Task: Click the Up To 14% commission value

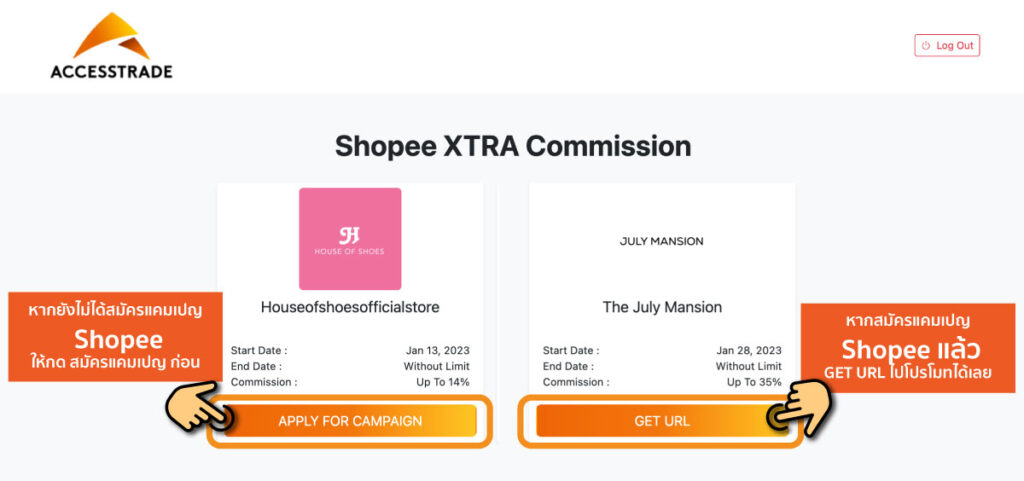Action: [442, 382]
